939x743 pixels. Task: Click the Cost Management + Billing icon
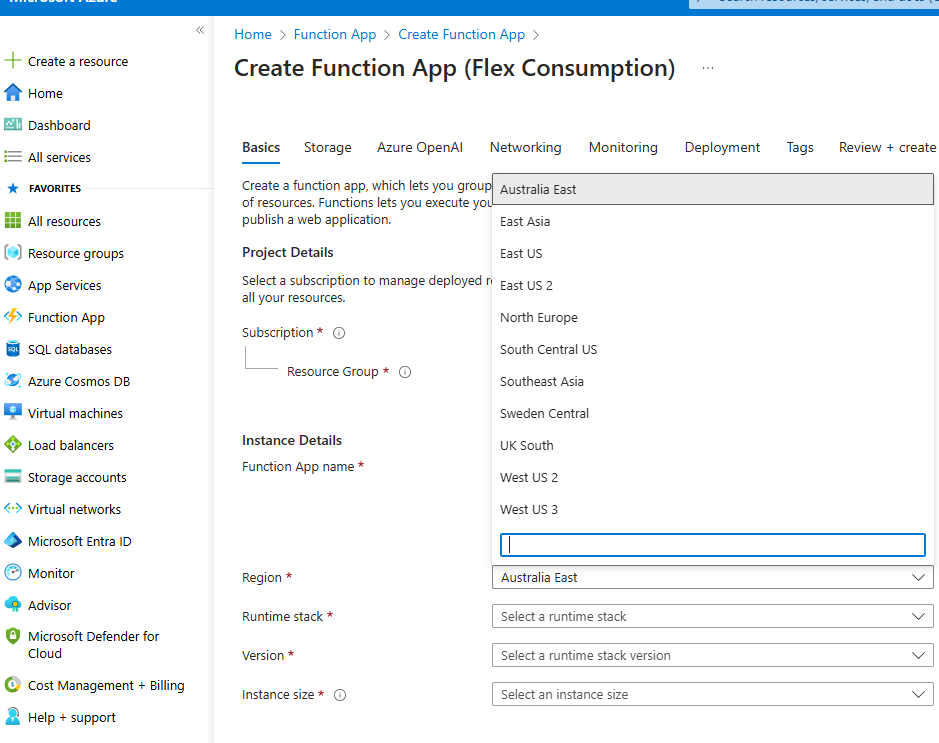[13, 684]
